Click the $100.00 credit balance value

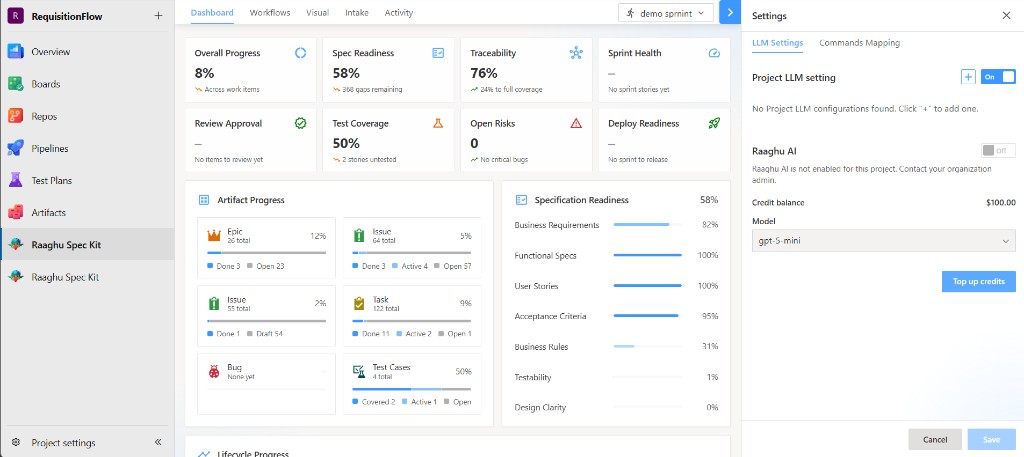[1000, 202]
